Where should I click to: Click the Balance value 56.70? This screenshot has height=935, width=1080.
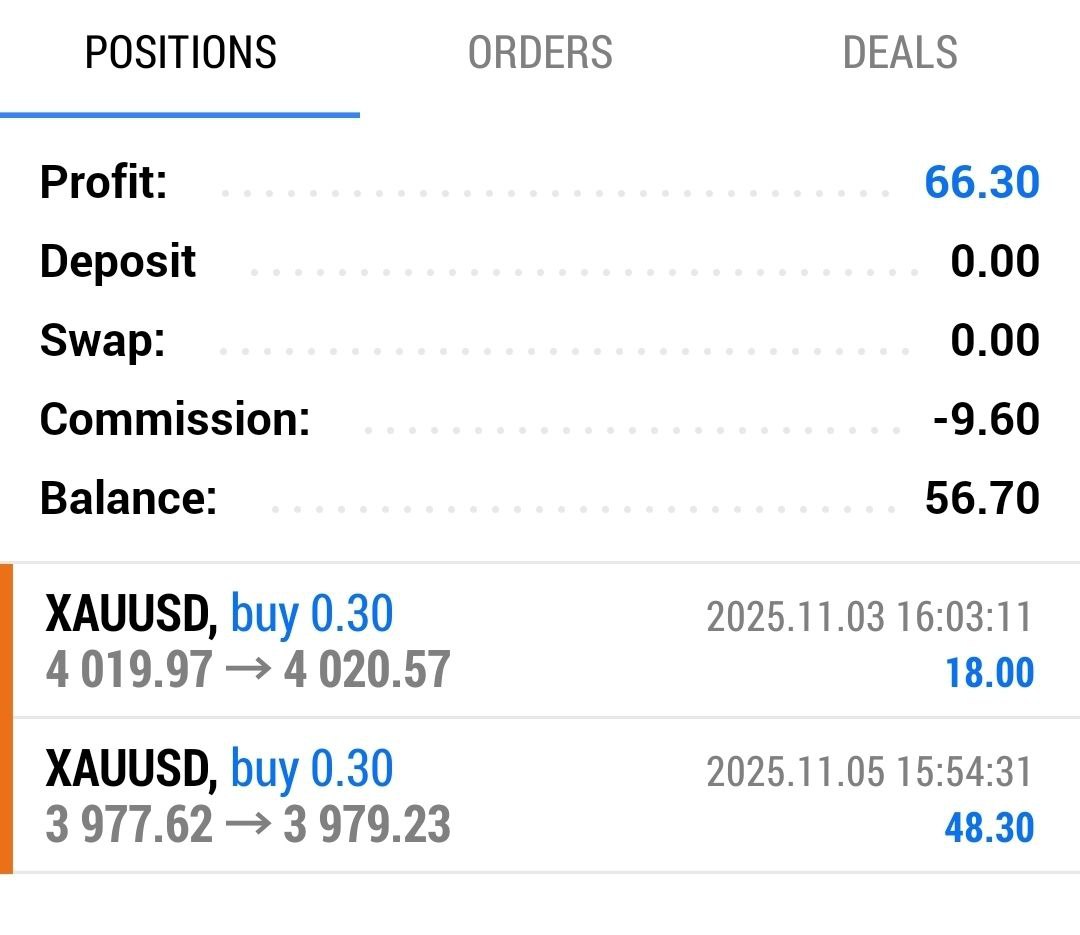click(x=981, y=498)
